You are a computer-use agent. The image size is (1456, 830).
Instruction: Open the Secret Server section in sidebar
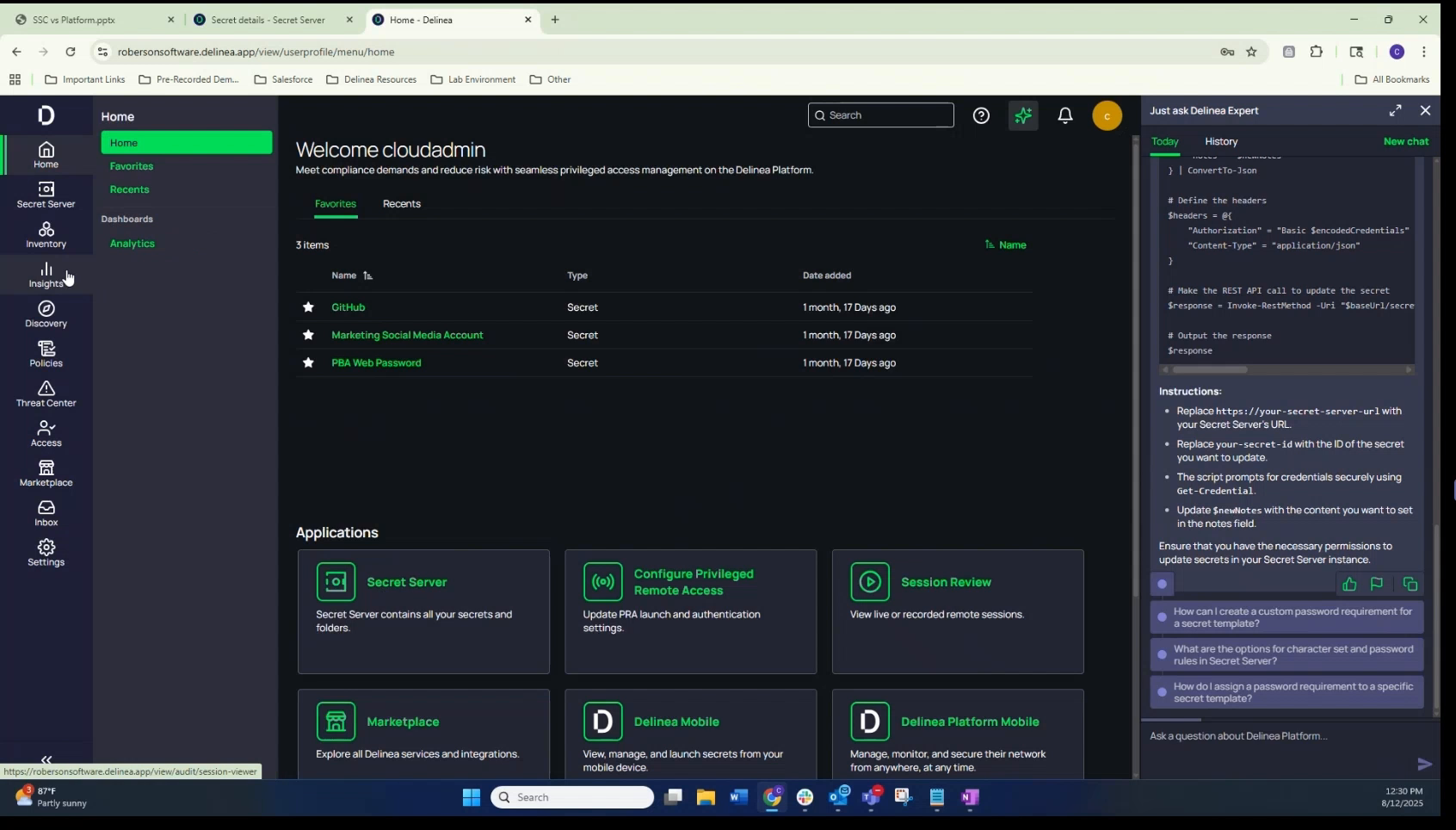pyautogui.click(x=46, y=195)
